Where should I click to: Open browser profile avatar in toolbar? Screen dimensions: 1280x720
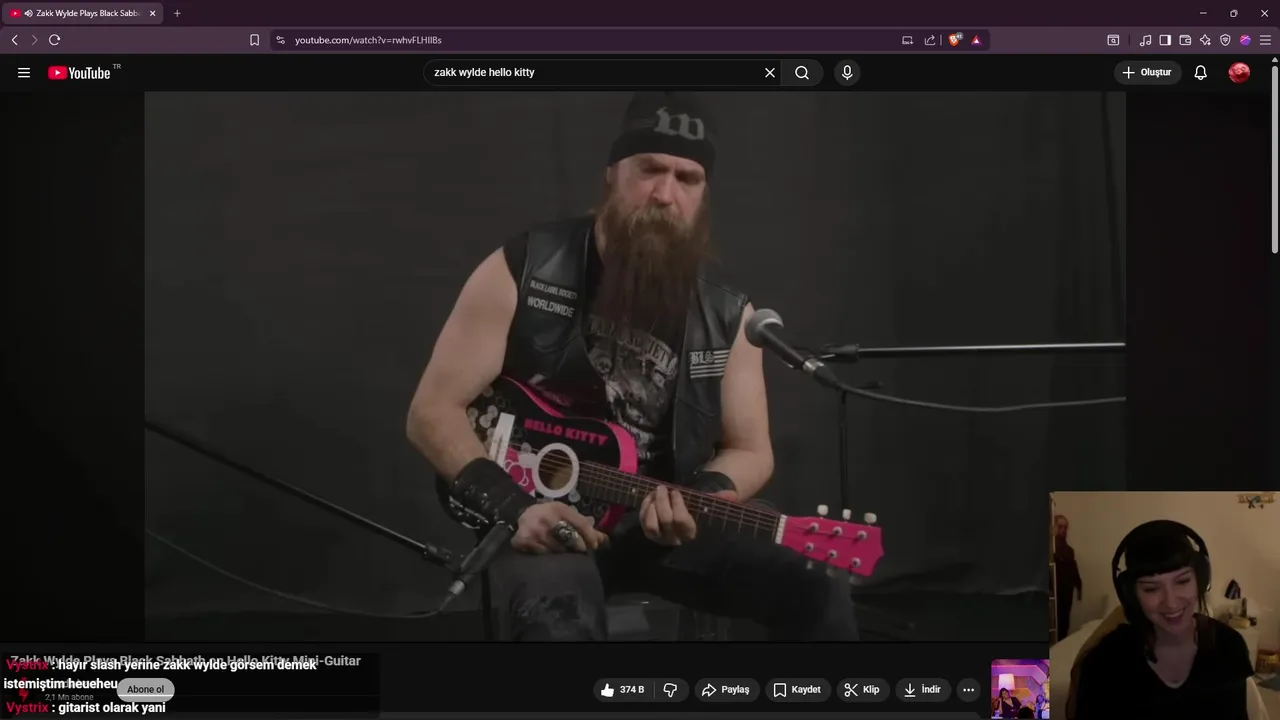pos(1245,40)
